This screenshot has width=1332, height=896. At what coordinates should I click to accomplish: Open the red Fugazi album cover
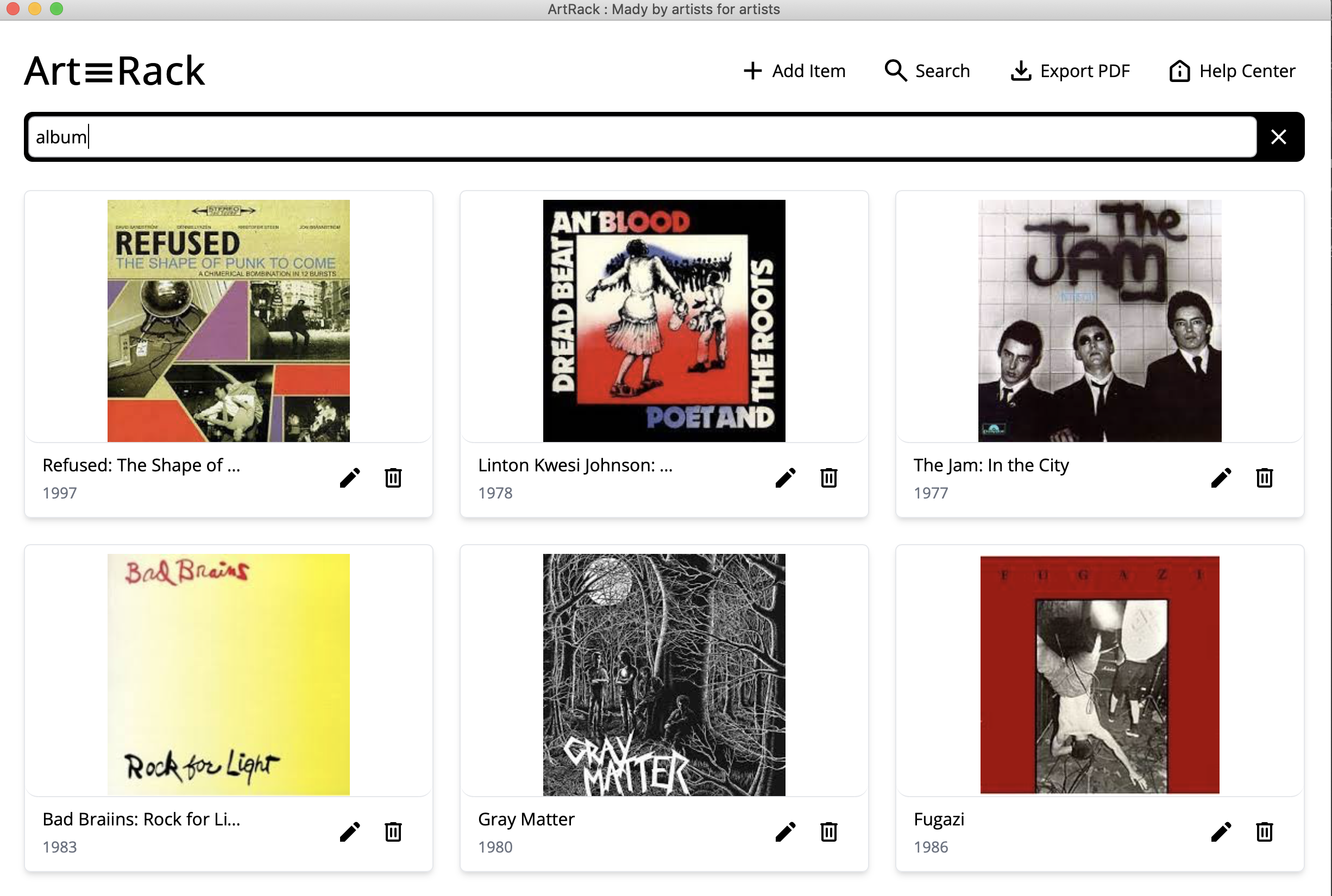(x=1100, y=674)
